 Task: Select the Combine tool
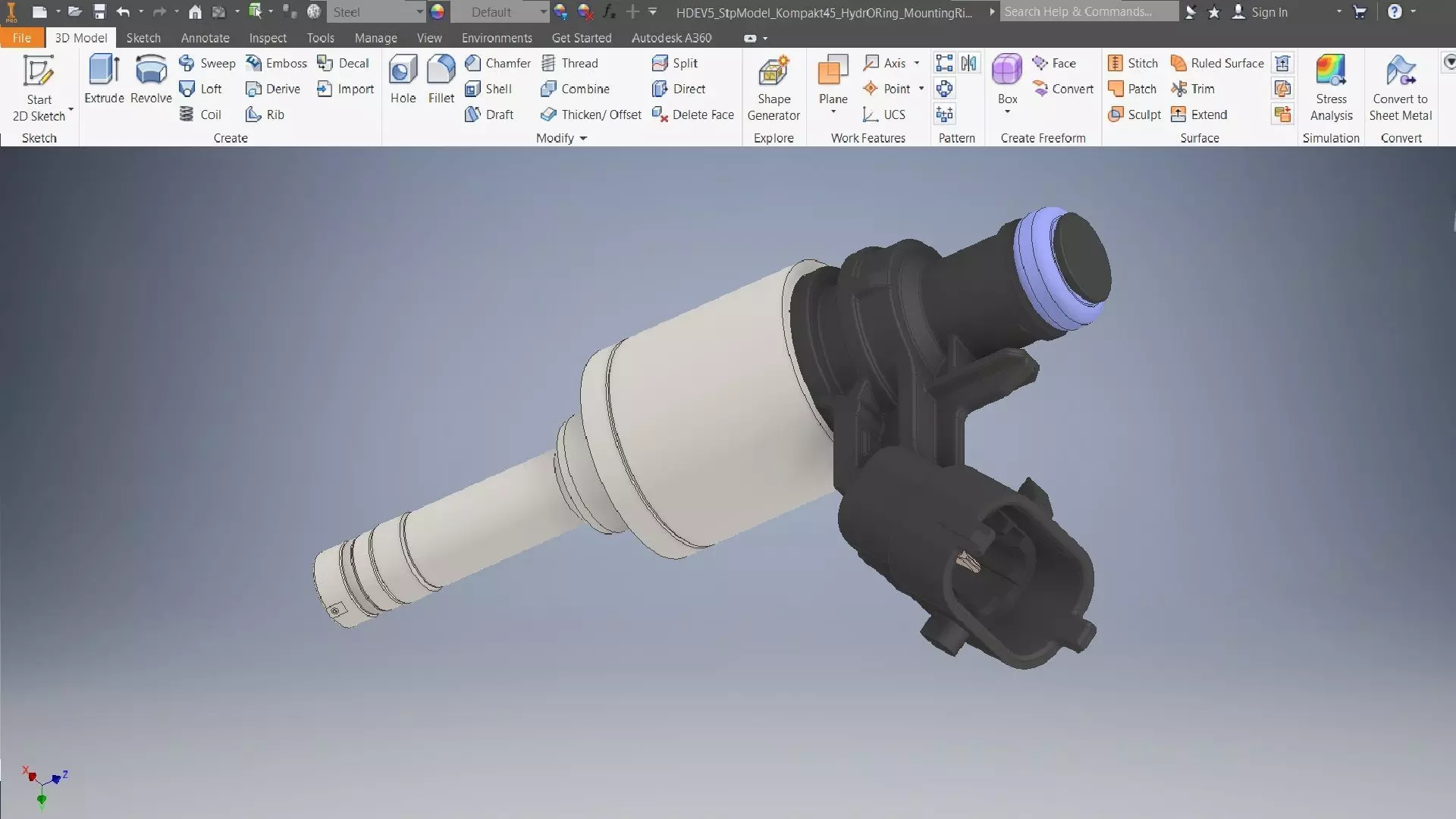tap(575, 89)
